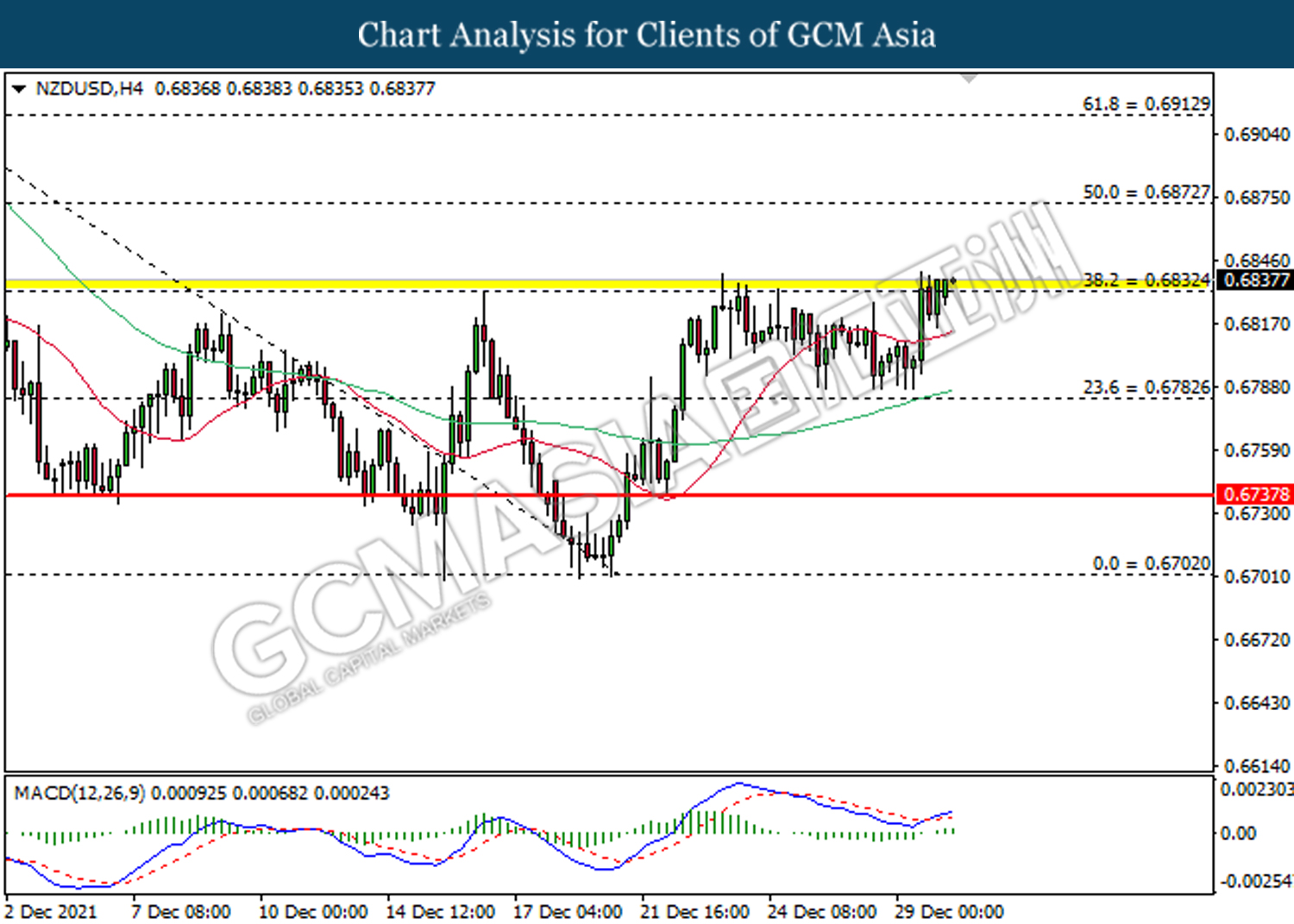1294x924 pixels.
Task: Click the 17 Dec 04:00 time label
Action: 568,912
